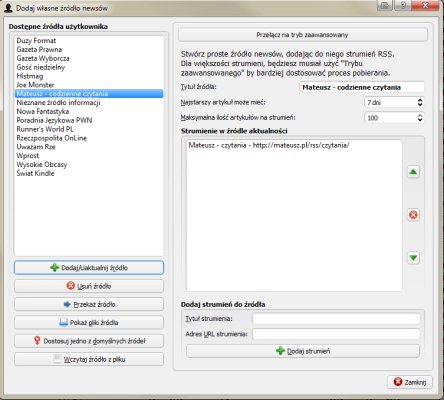The width and height of the screenshot is (444, 400).
Task: Remove selected stream using red X icon
Action: [413, 215]
